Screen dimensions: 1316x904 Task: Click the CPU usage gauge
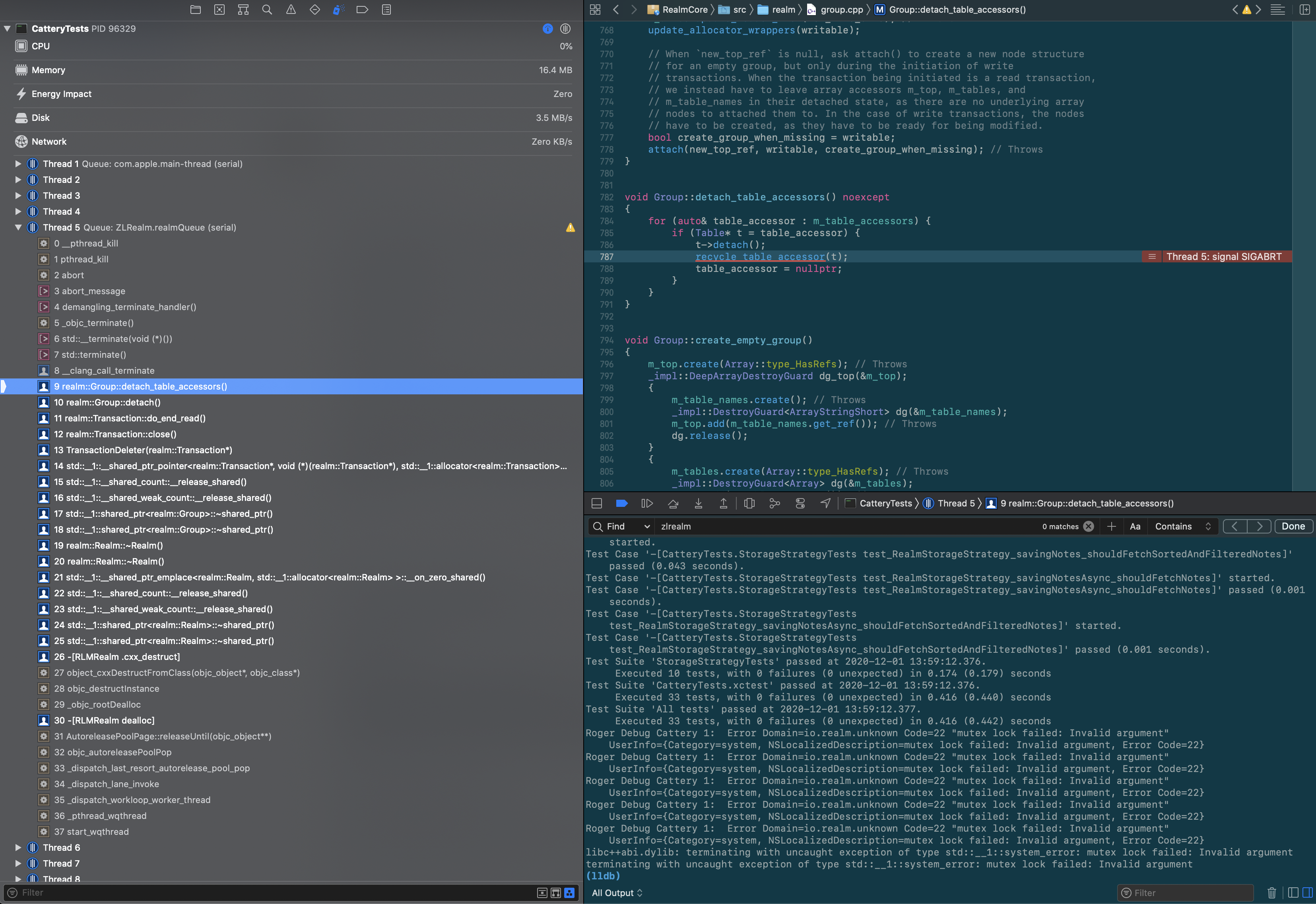(283, 46)
